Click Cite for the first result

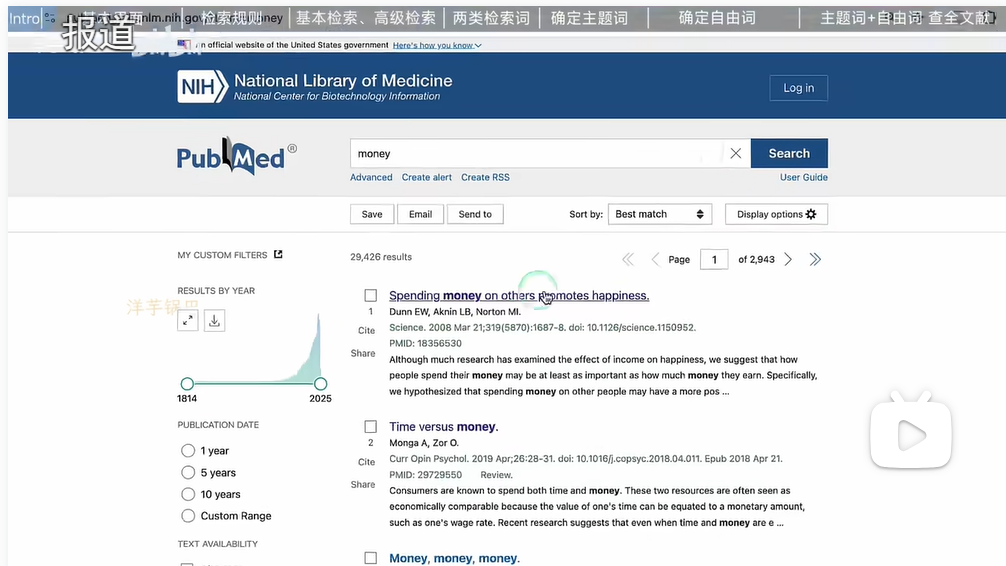pyautogui.click(x=366, y=330)
